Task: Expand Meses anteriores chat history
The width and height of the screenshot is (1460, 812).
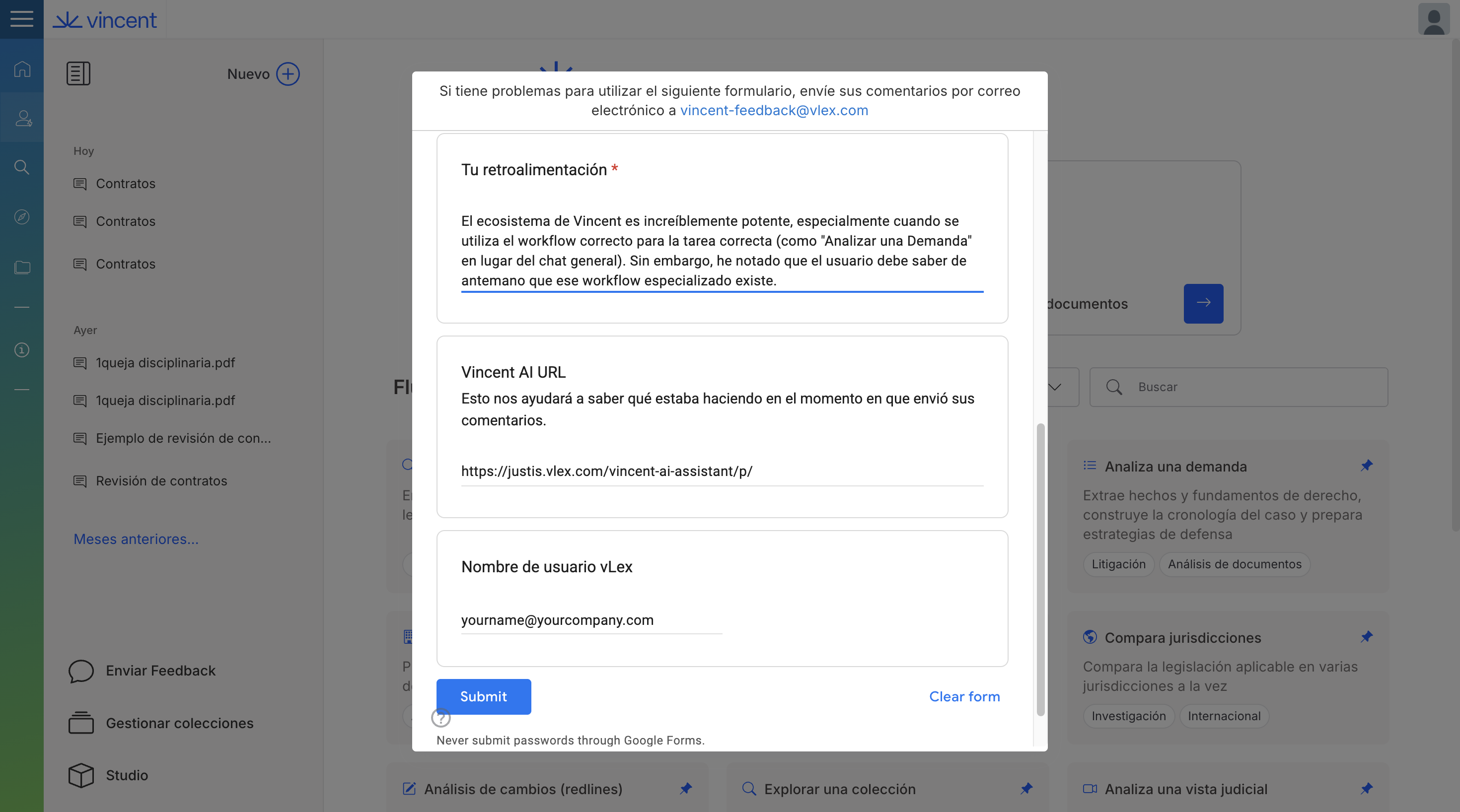Action: point(136,539)
